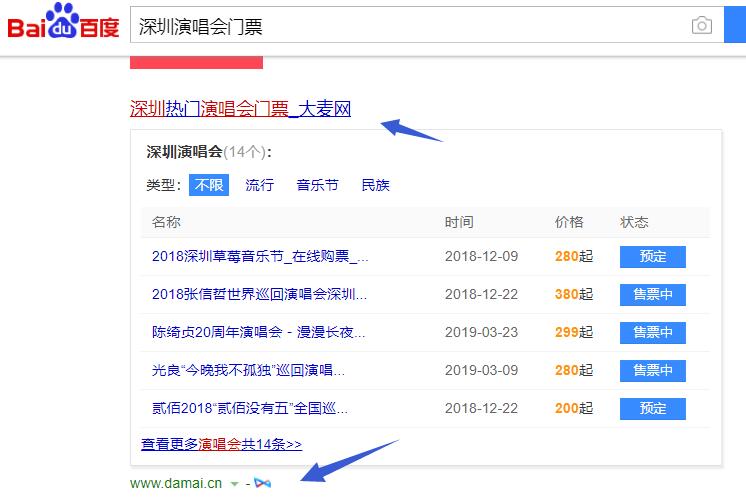Click the Baidu logo

[63, 22]
